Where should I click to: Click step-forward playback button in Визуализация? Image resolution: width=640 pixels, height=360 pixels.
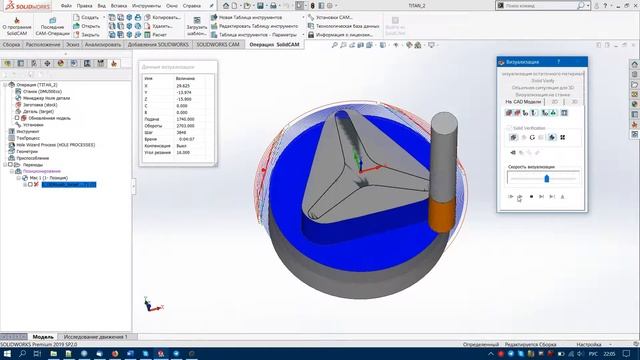click(x=542, y=197)
